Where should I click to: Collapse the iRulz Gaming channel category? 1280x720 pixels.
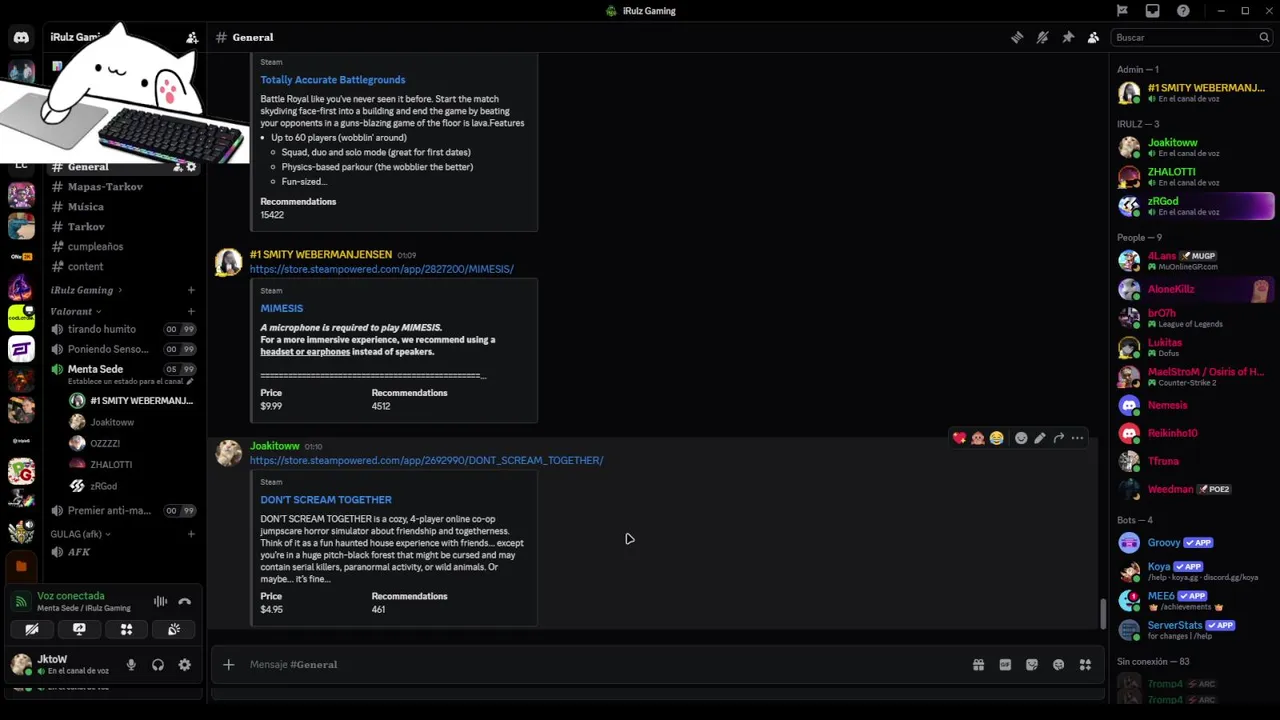pos(86,290)
